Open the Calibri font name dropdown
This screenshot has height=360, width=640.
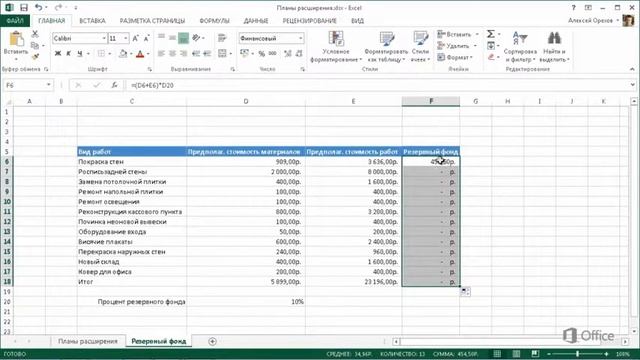104,38
